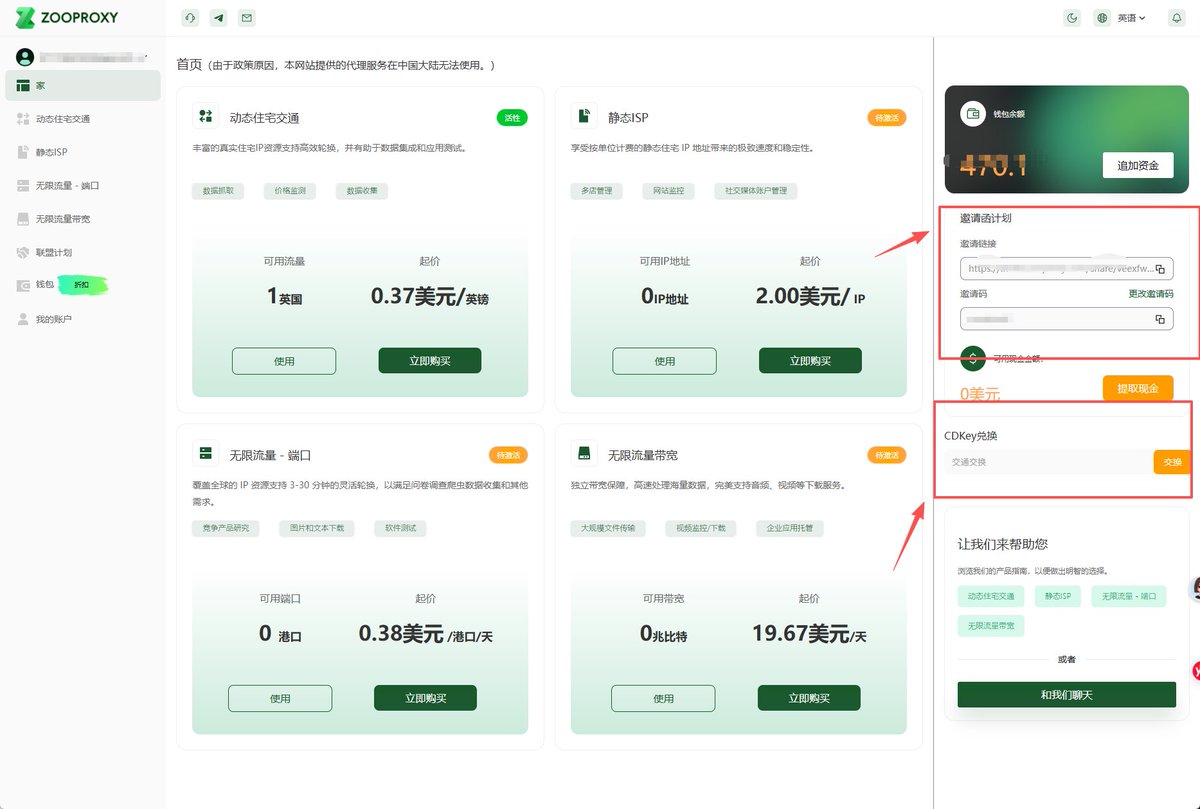Open the 英语 language dropdown
1200x809 pixels.
coord(1131,17)
